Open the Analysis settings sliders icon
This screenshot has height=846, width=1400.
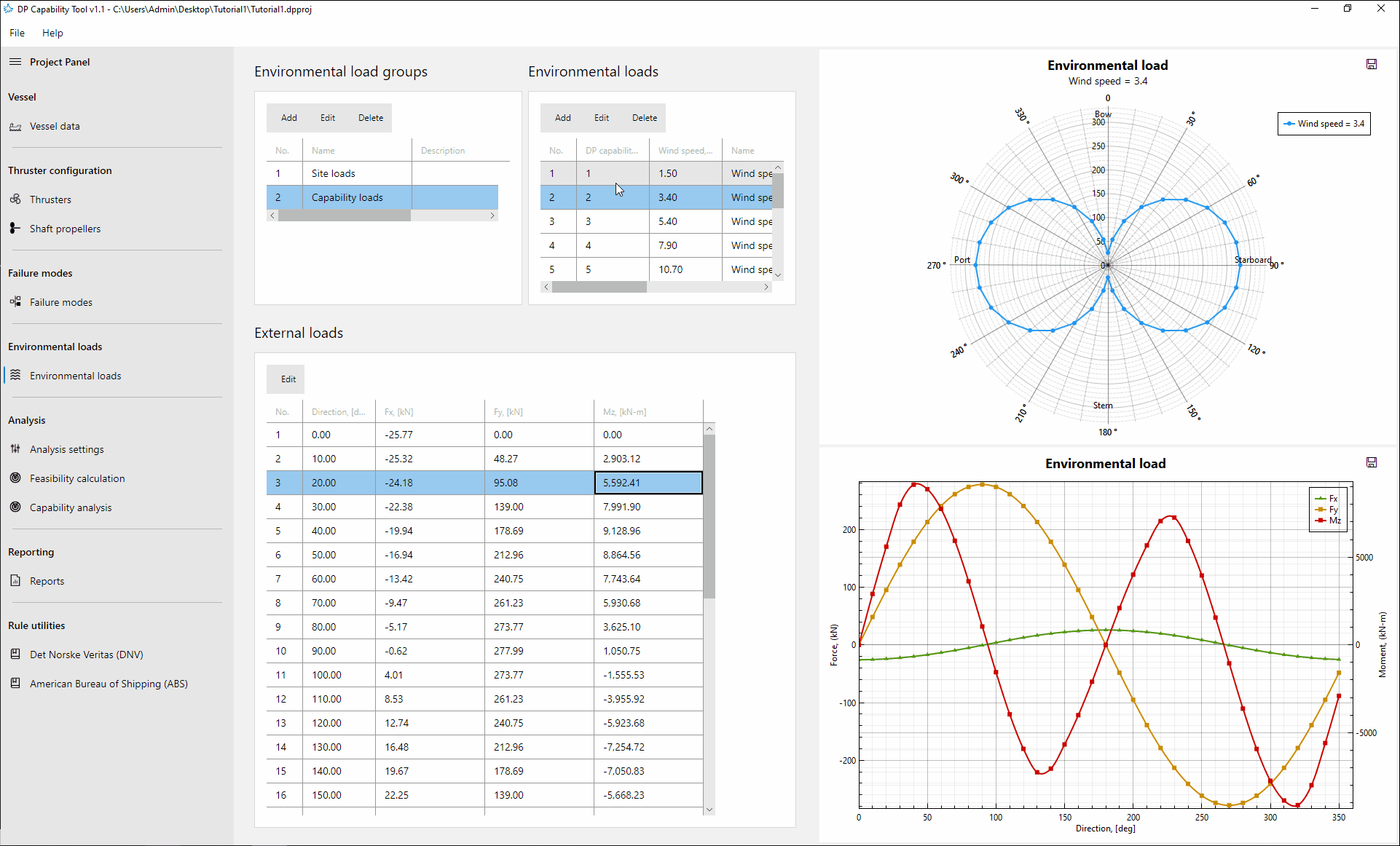pyautogui.click(x=15, y=449)
